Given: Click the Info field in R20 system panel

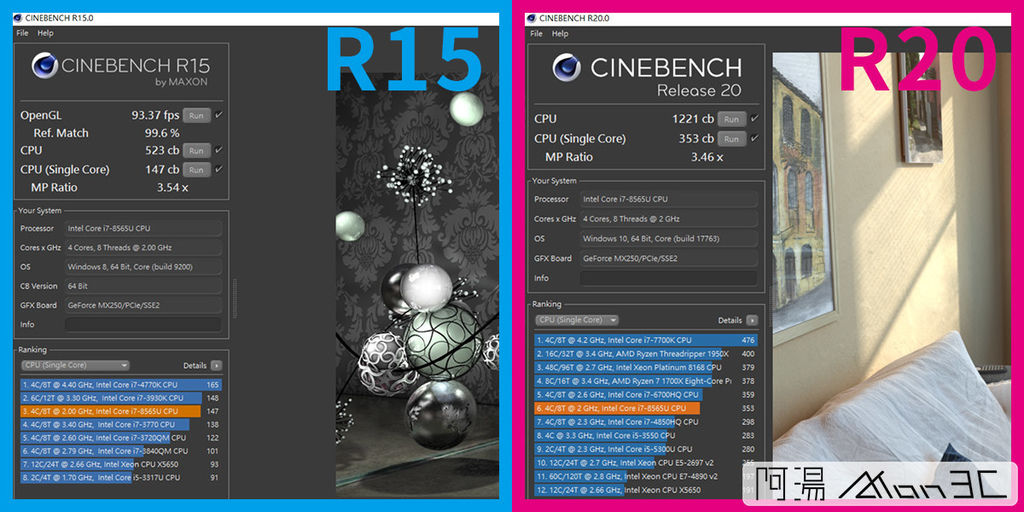Looking at the screenshot, I should click(x=669, y=278).
